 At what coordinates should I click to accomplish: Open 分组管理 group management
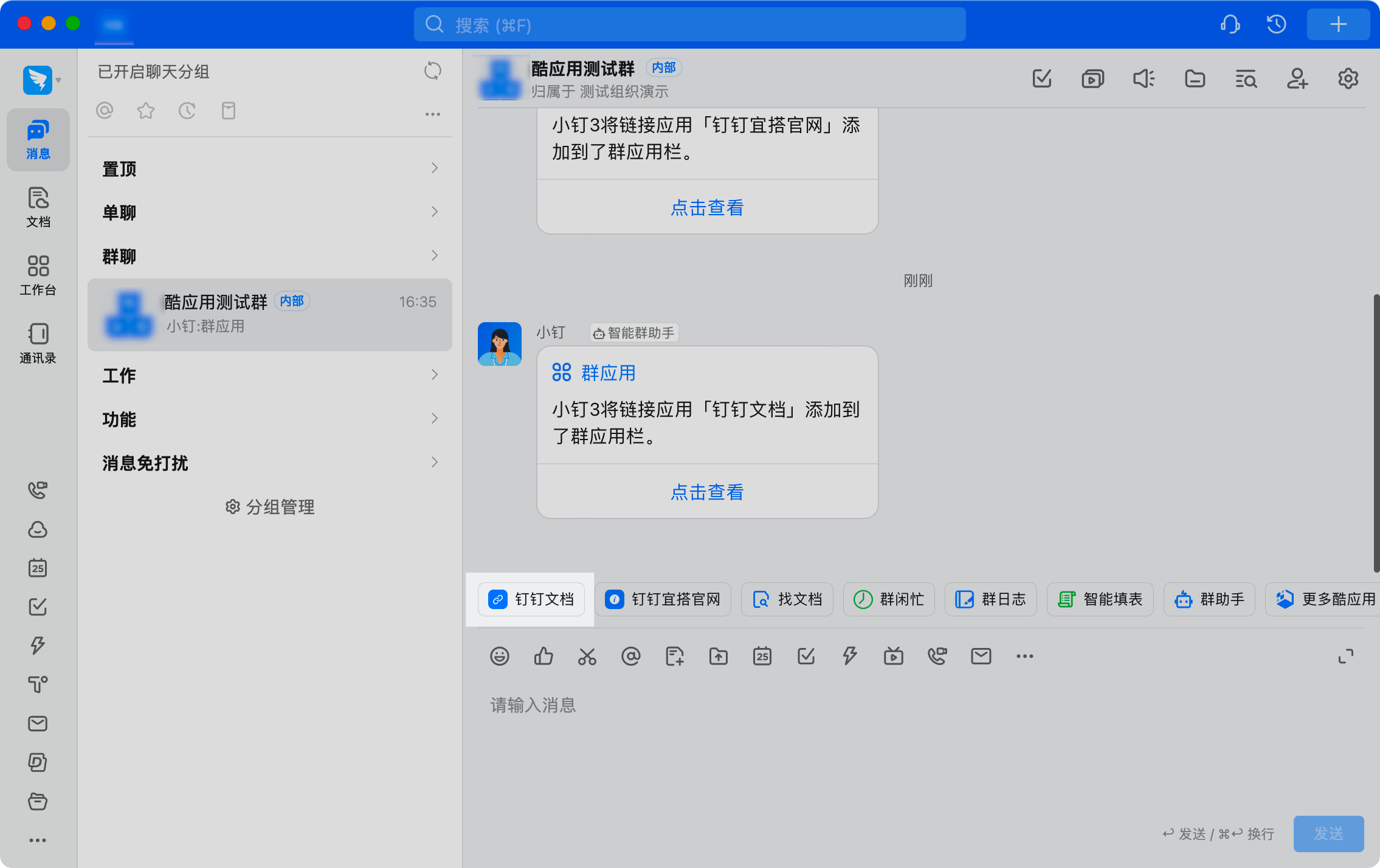[270, 507]
